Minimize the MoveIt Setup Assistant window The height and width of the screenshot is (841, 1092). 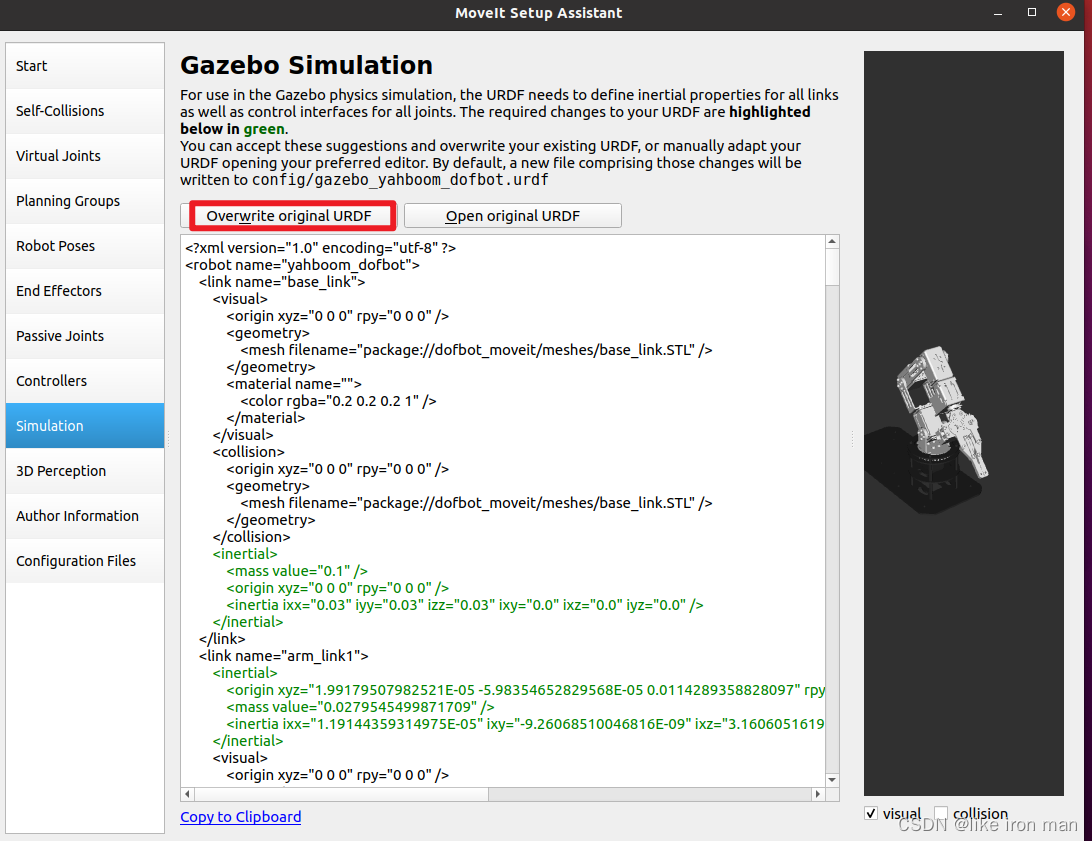(x=998, y=13)
